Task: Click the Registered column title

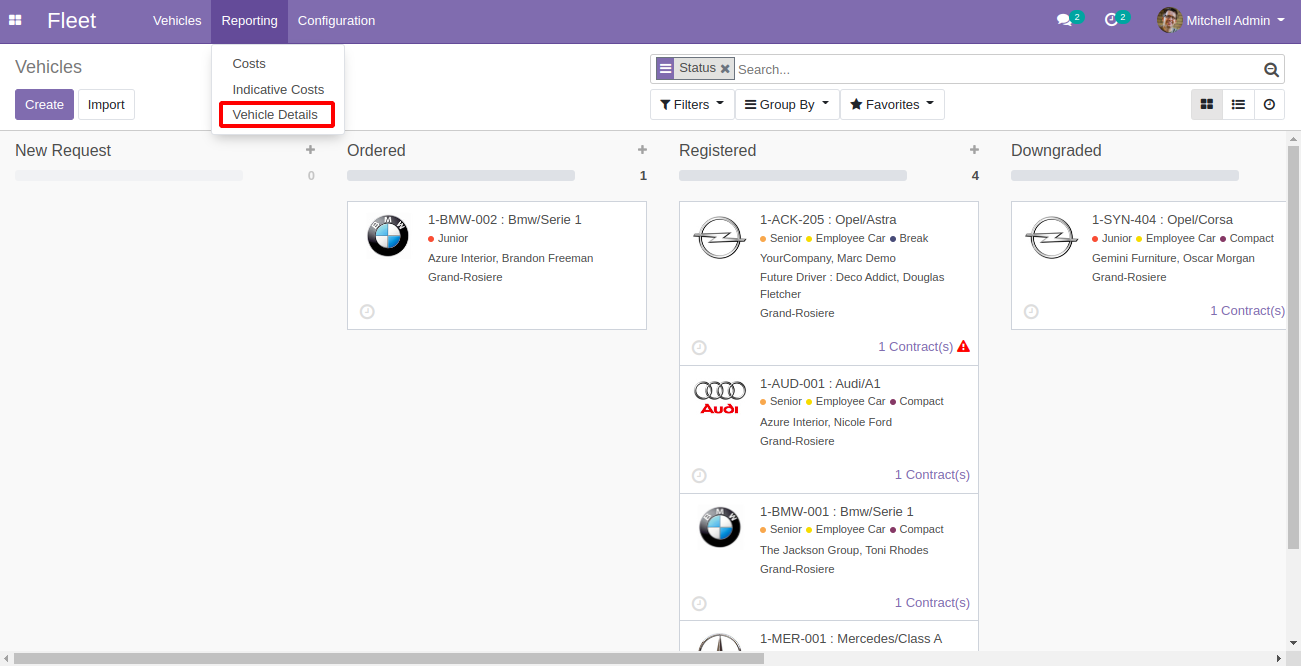Action: pyautogui.click(x=717, y=150)
